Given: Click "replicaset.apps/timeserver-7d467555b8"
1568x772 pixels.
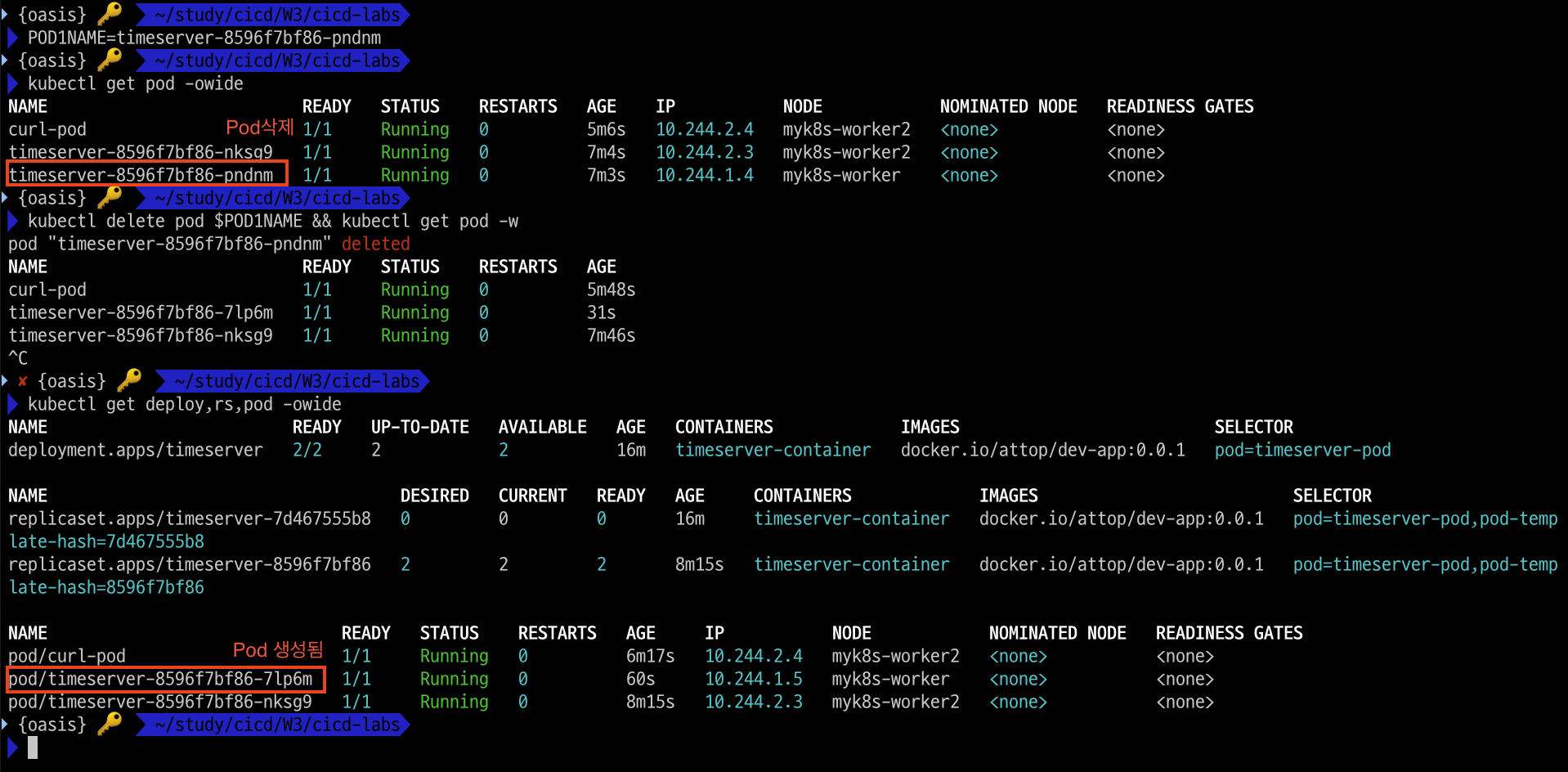Looking at the screenshot, I should (190, 518).
